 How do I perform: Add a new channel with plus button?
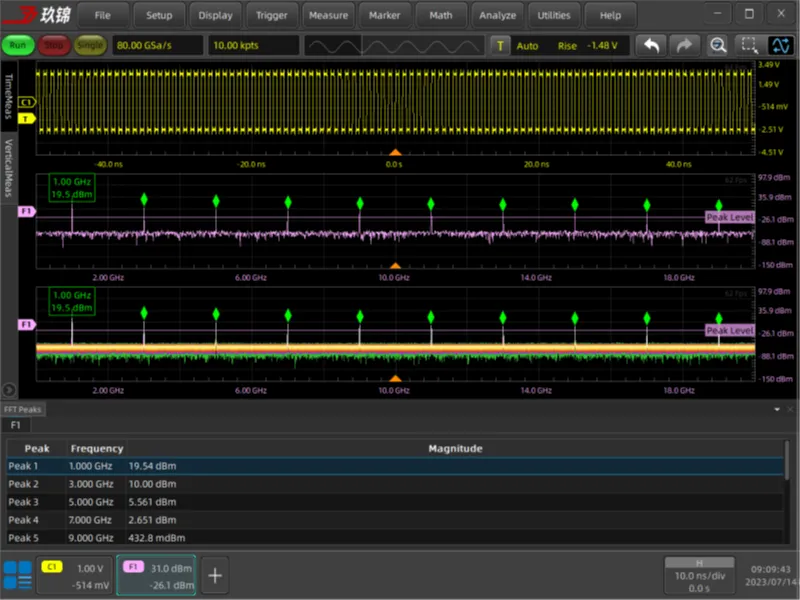click(215, 575)
